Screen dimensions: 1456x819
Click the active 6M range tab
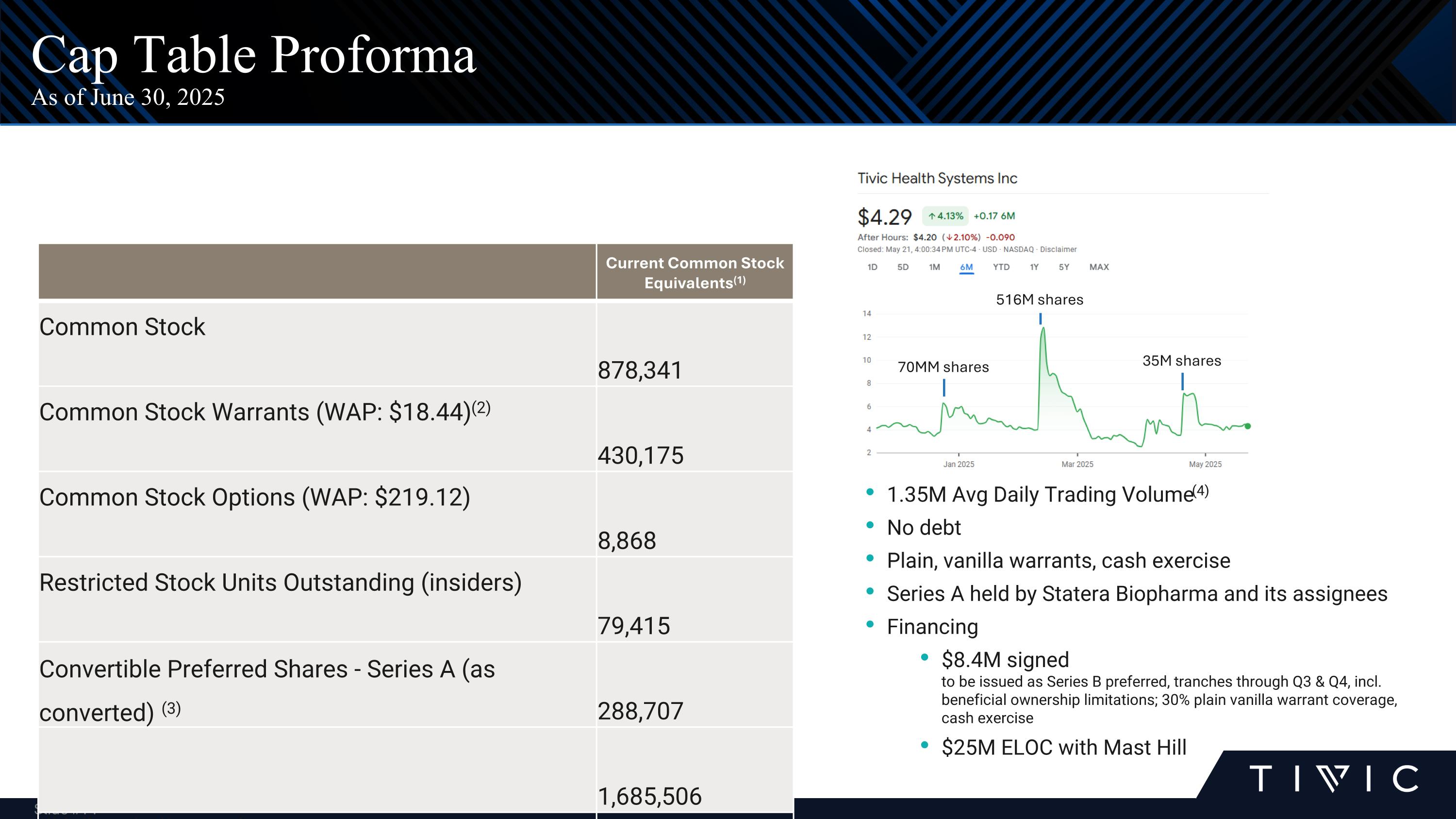pyautogui.click(x=966, y=267)
